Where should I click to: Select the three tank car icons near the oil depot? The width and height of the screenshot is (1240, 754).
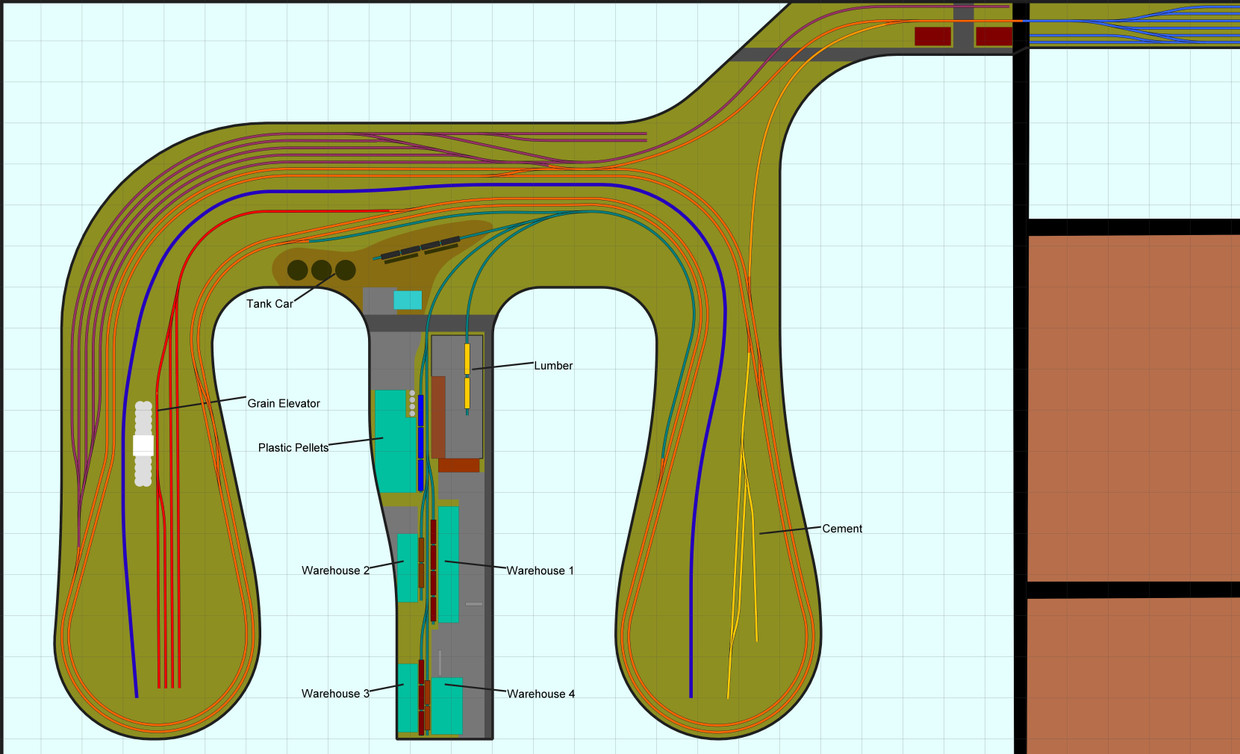tap(318, 270)
